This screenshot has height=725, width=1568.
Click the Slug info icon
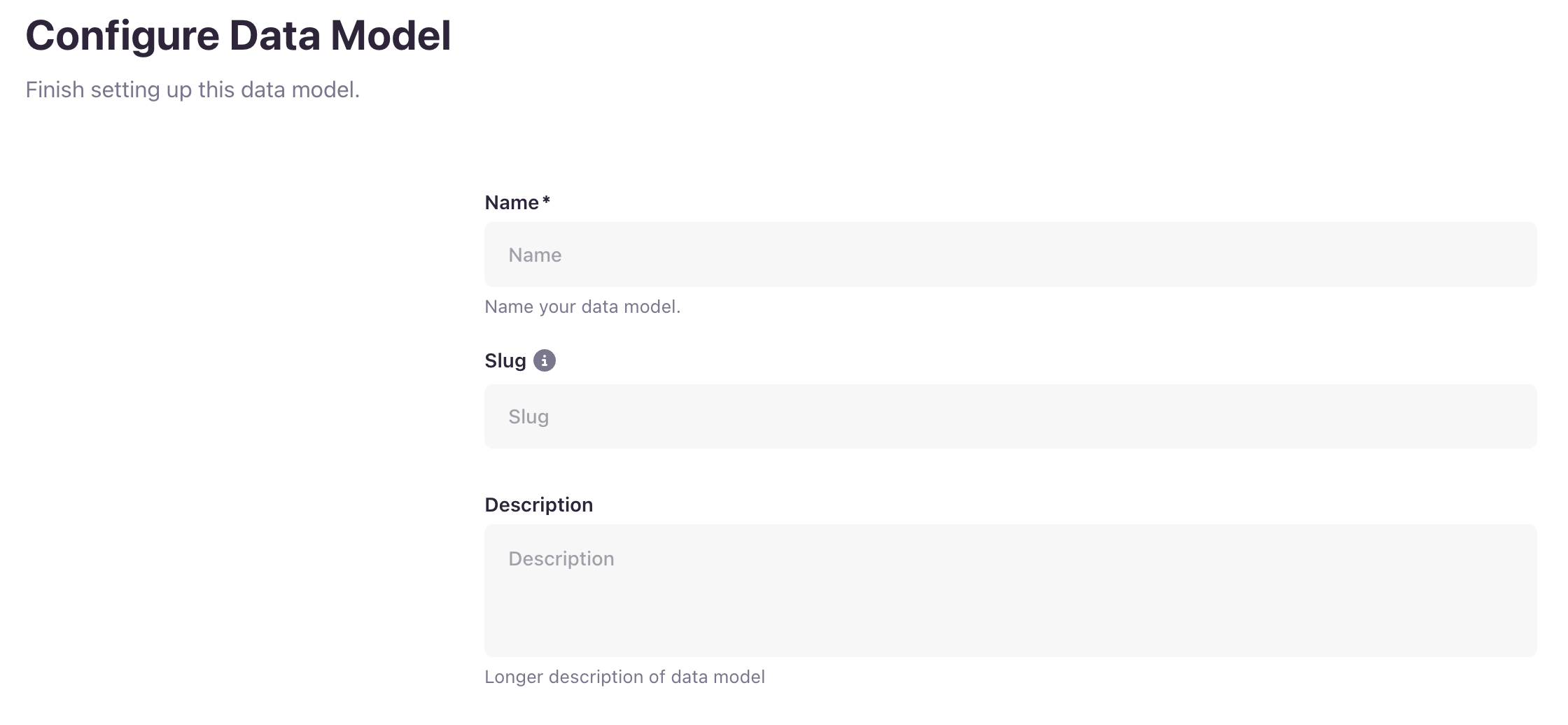(544, 360)
